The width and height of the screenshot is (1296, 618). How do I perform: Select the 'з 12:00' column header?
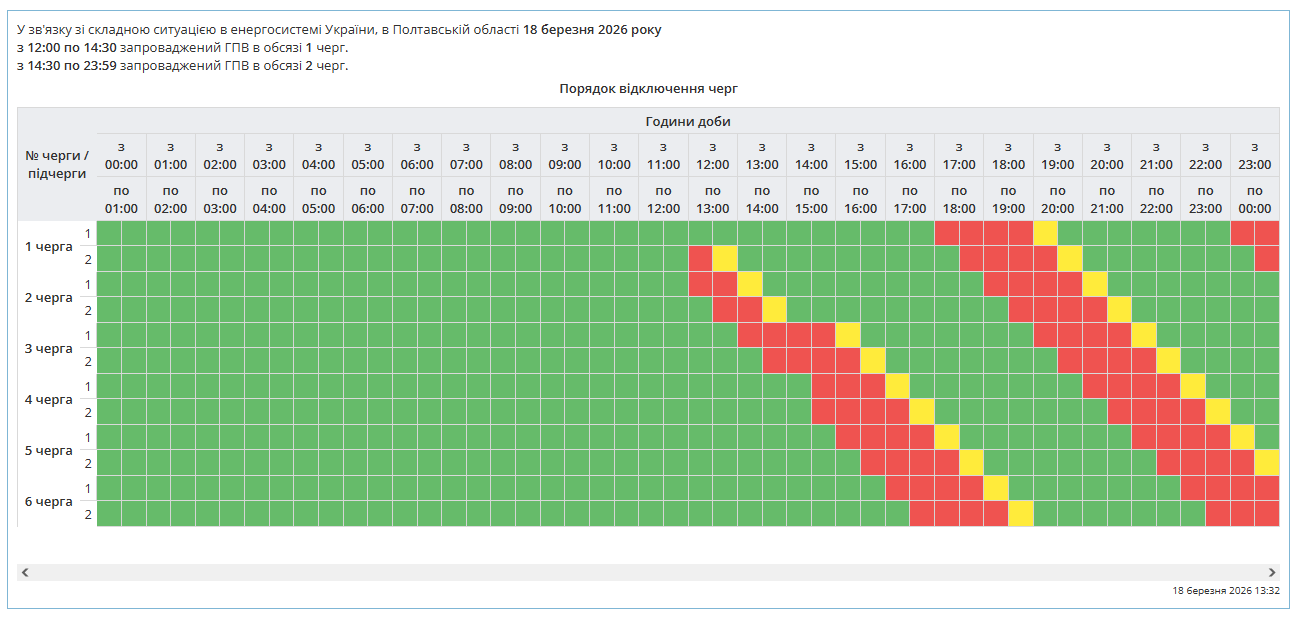coord(712,156)
